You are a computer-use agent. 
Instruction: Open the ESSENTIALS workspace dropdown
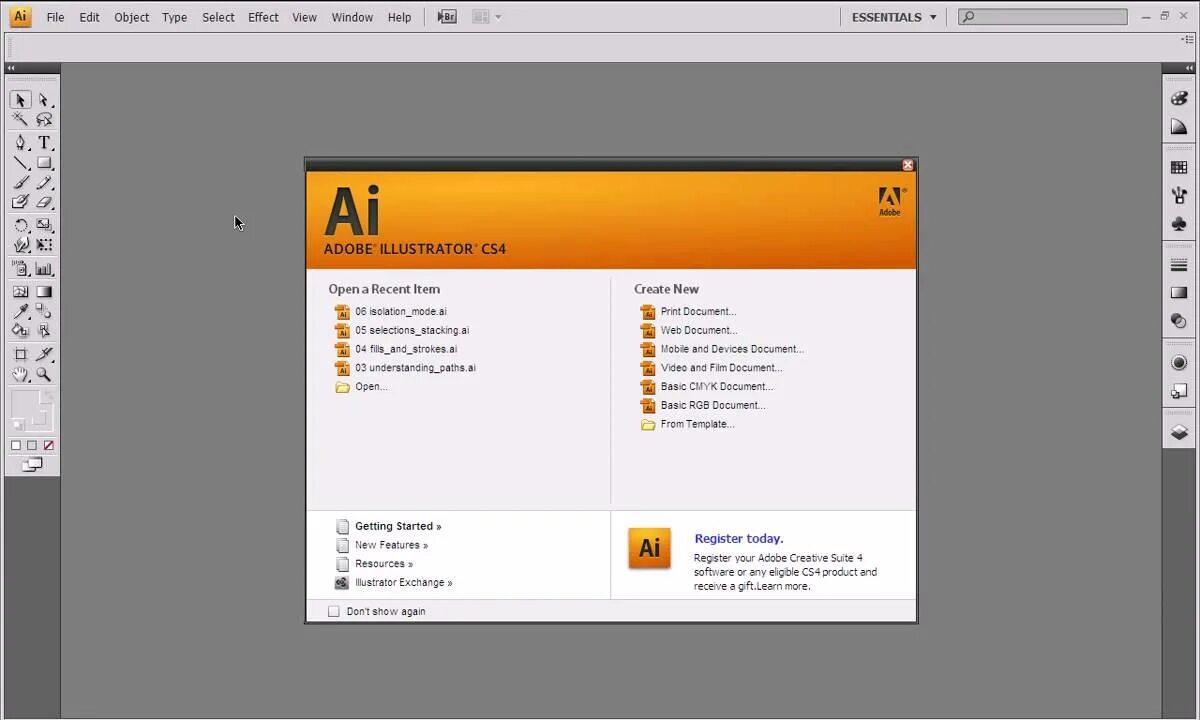894,17
